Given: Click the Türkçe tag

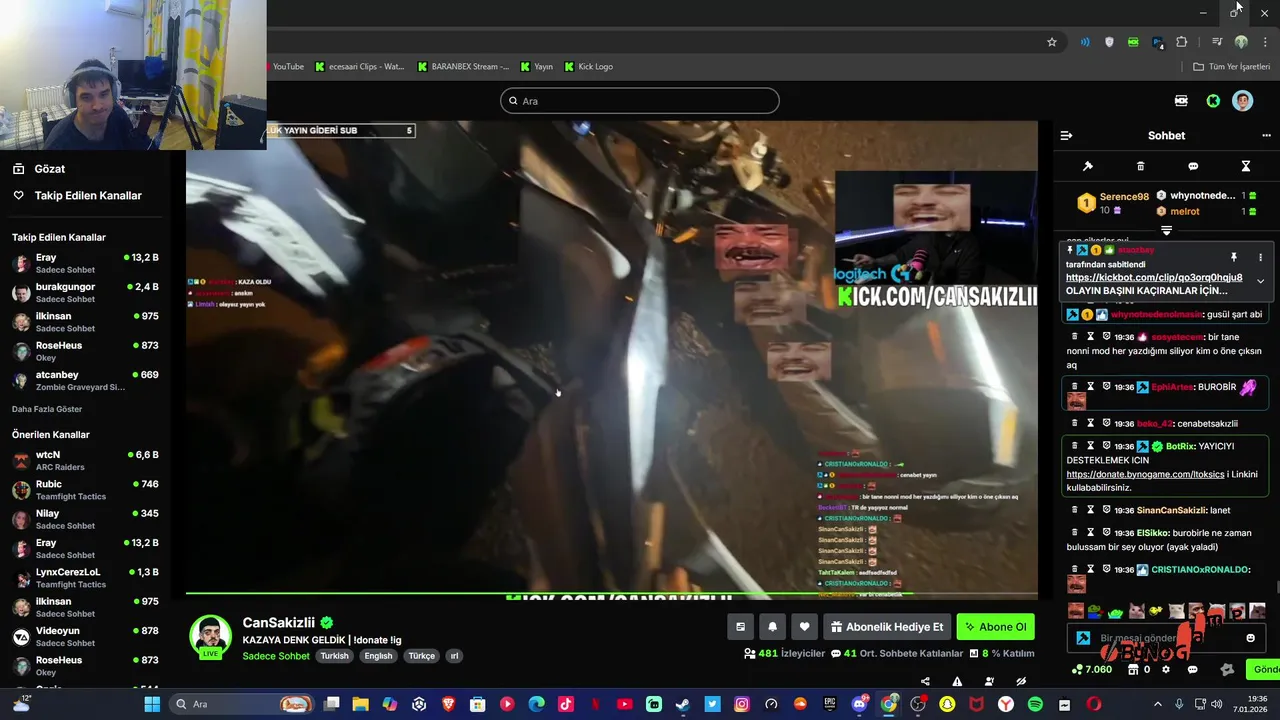Looking at the screenshot, I should pos(422,656).
